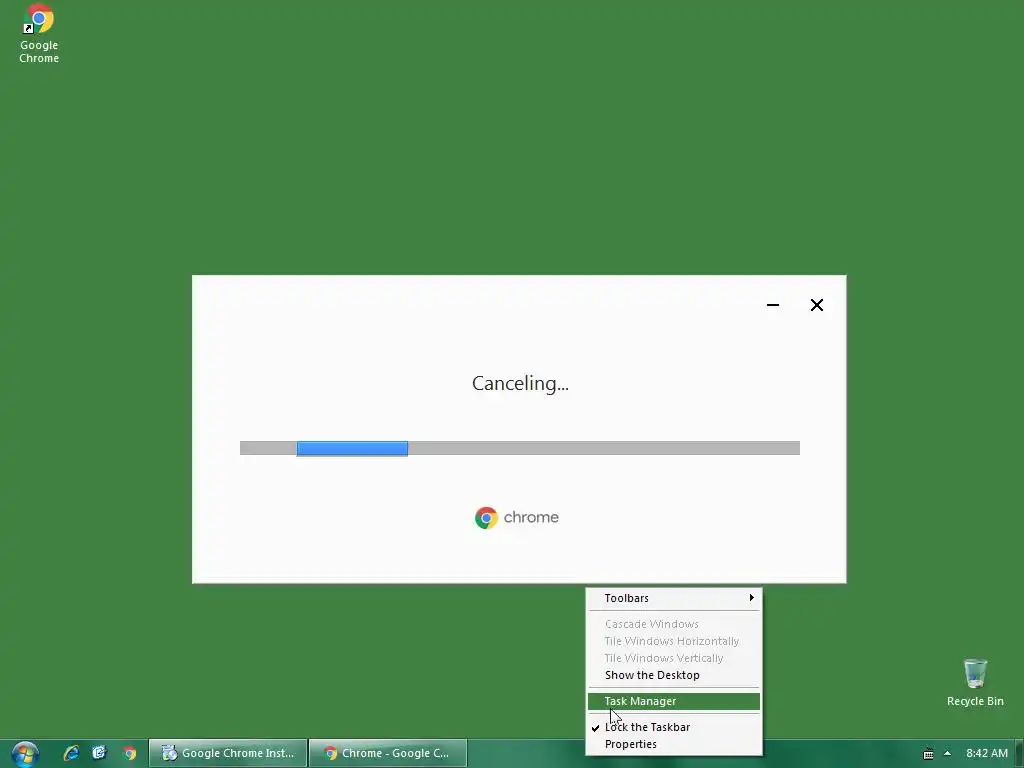The height and width of the screenshot is (768, 1024).
Task: Open the Recycle Bin icon
Action: pos(974,682)
